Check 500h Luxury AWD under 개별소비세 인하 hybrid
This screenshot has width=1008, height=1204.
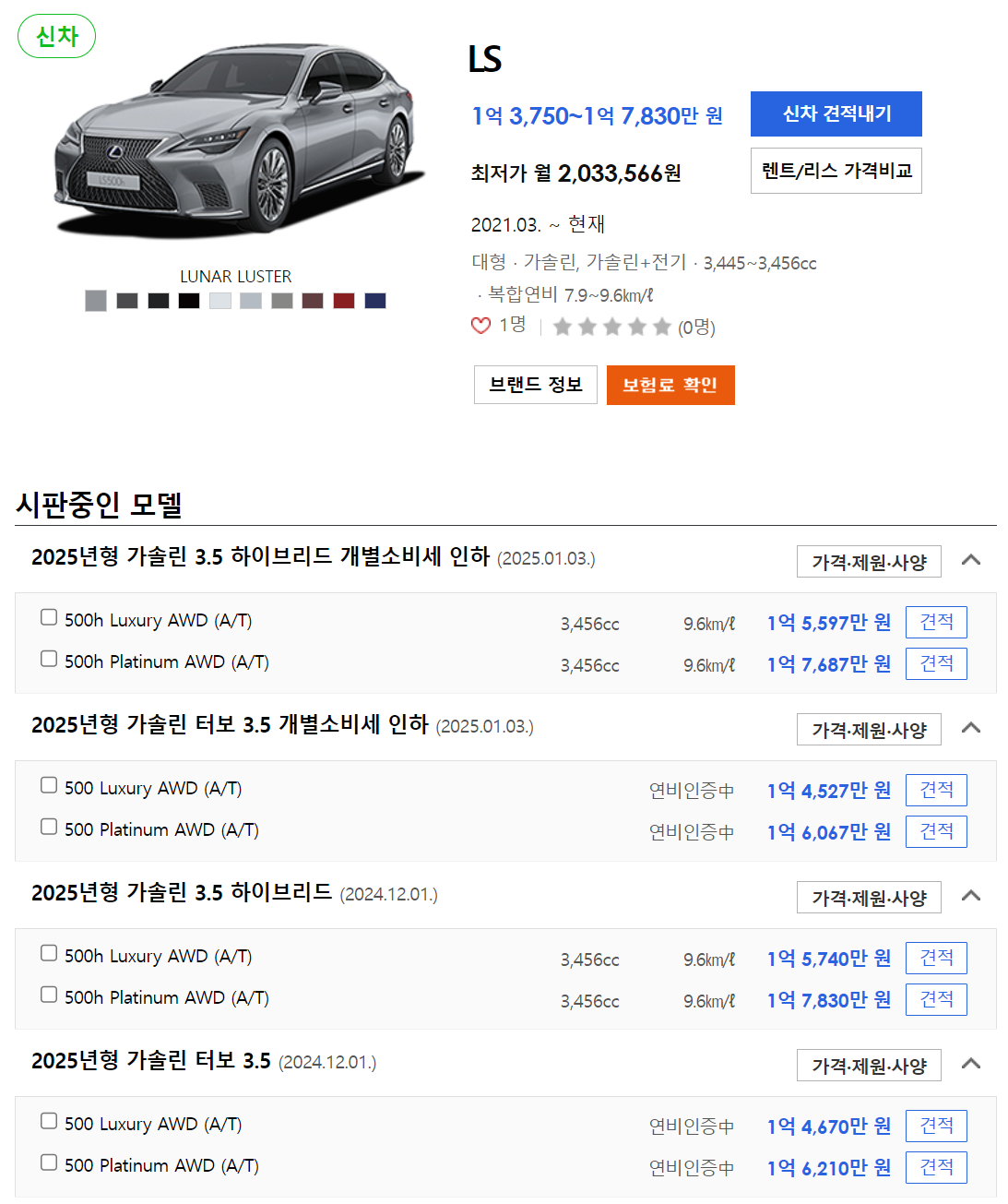tap(49, 617)
